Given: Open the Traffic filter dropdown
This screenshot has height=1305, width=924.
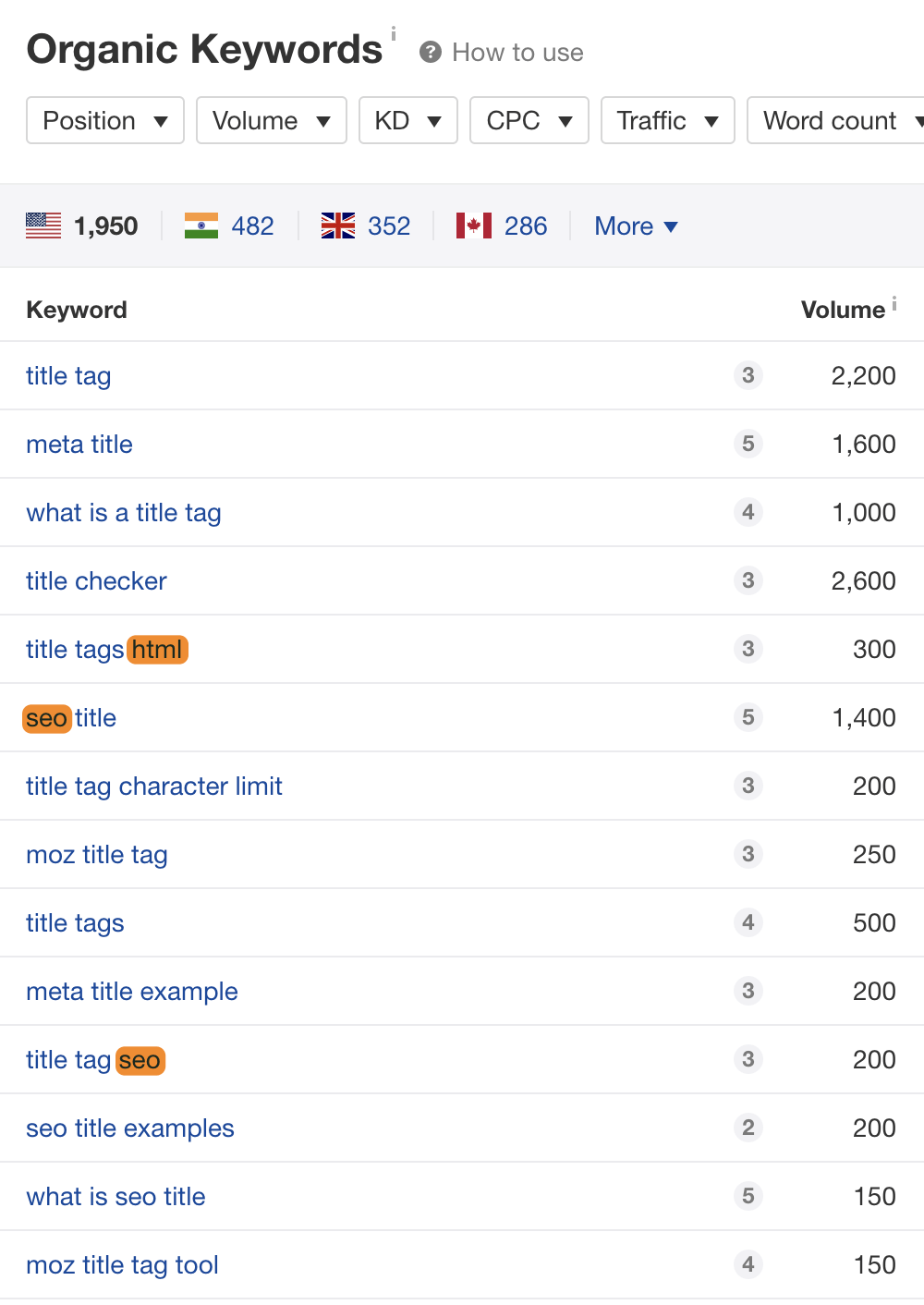Looking at the screenshot, I should pyautogui.click(x=667, y=120).
